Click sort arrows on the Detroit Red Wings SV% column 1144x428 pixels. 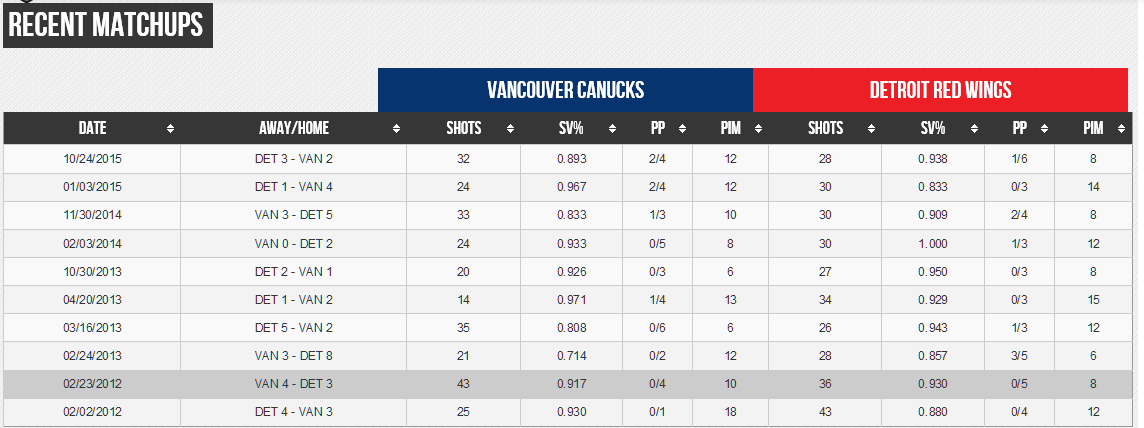(974, 129)
